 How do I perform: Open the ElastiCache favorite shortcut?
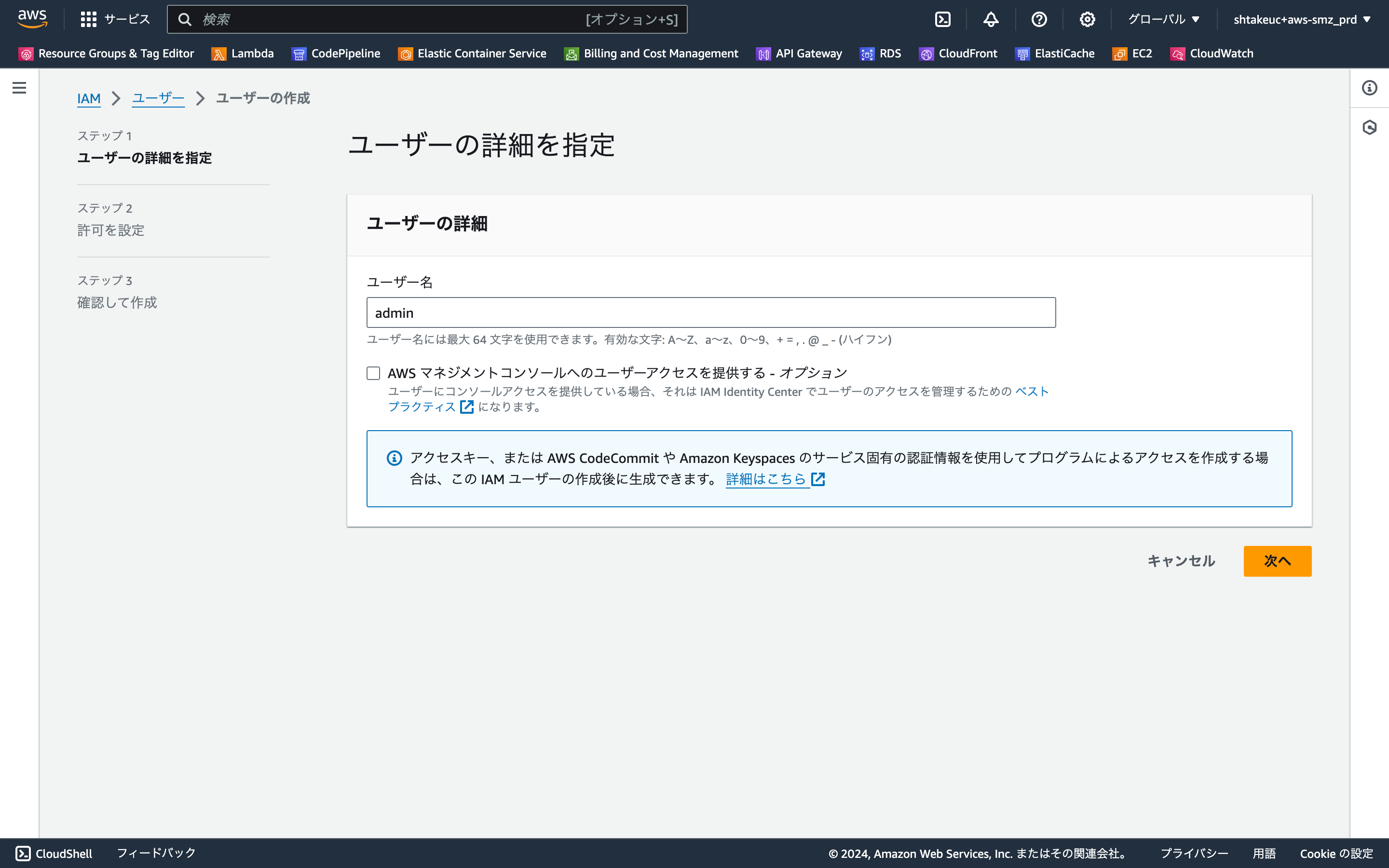coord(1054,54)
